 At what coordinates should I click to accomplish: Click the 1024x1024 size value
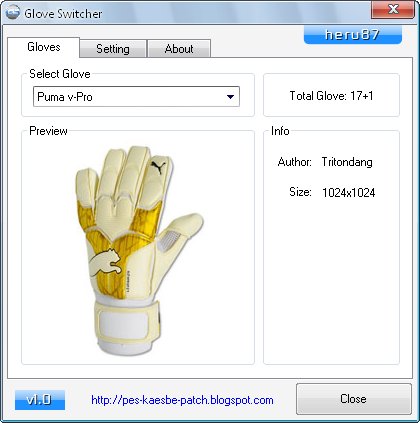tap(349, 193)
